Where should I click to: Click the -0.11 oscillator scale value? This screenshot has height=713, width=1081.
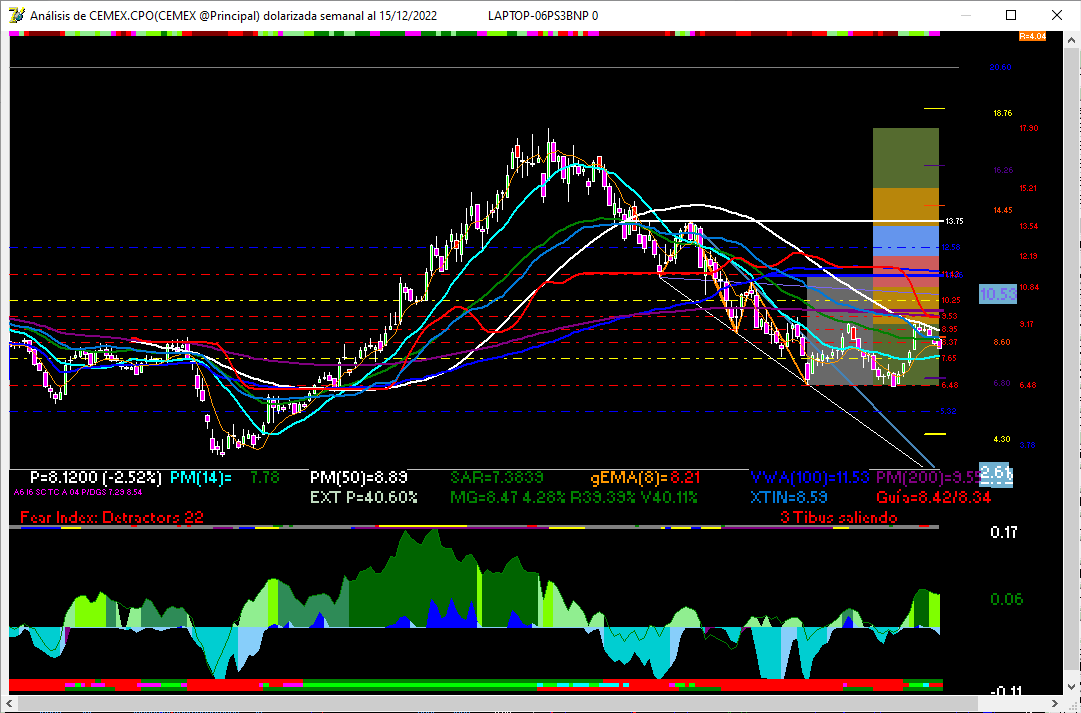1006,691
